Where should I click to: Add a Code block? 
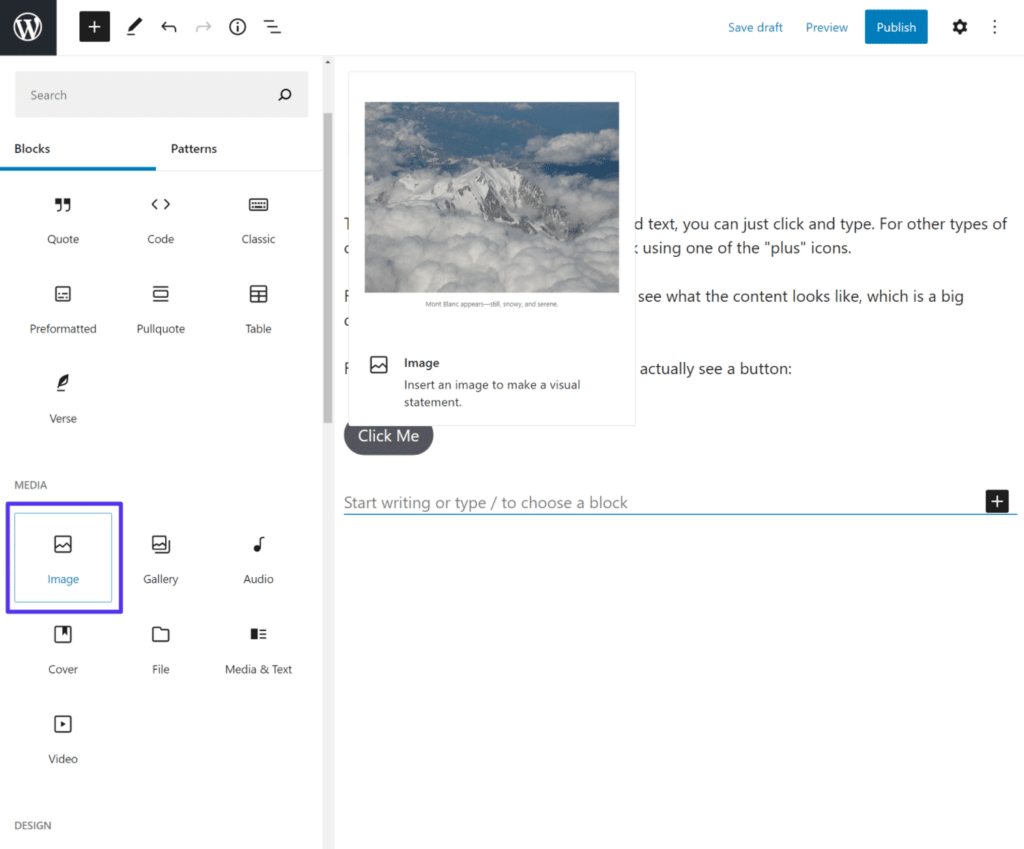click(x=160, y=218)
